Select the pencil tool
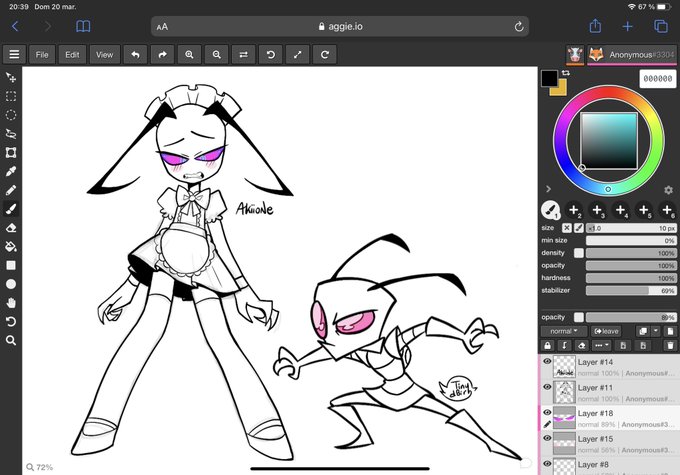Image resolution: width=680 pixels, height=475 pixels. pyautogui.click(x=11, y=190)
